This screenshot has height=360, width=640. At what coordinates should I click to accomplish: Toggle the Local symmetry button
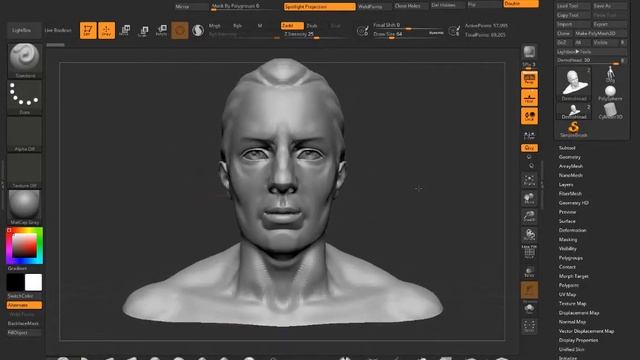pos(529,116)
